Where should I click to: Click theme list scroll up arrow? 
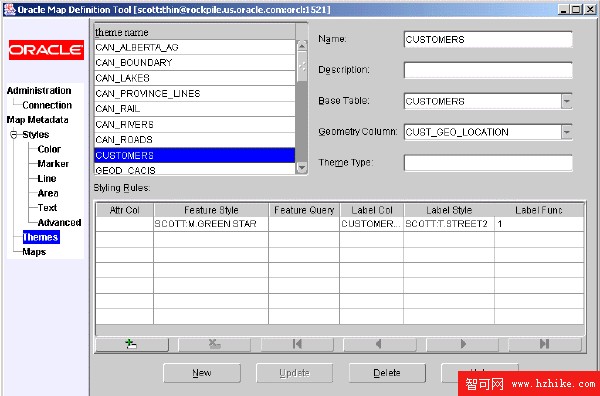click(302, 46)
